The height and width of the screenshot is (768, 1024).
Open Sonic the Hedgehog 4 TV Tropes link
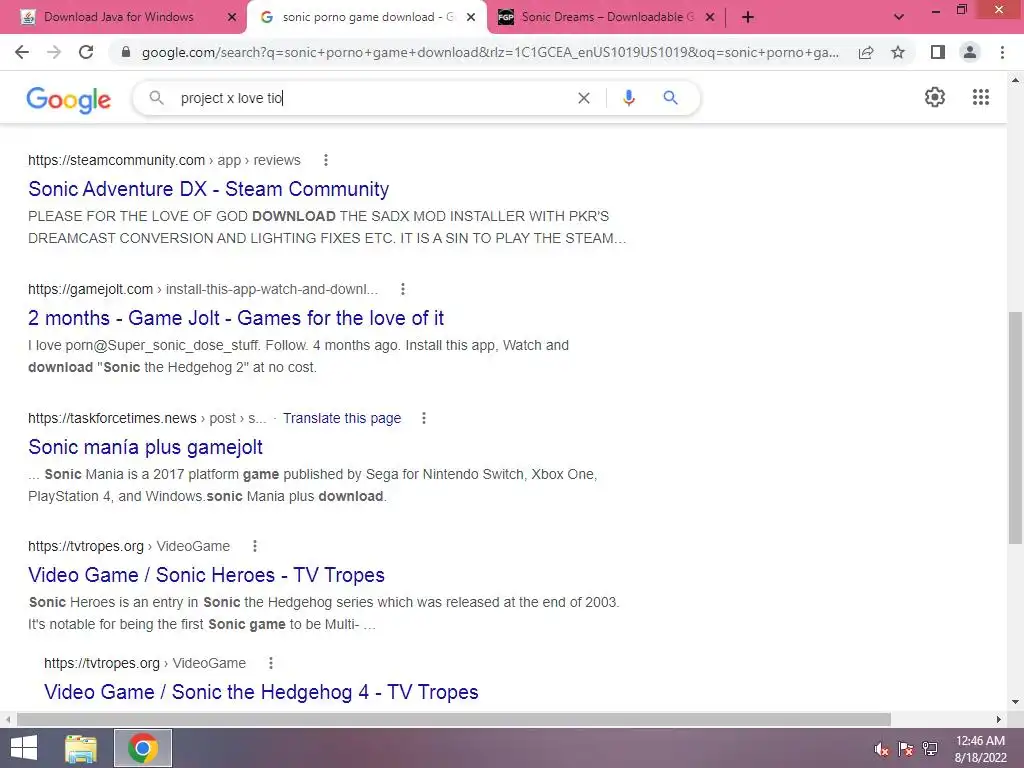261,692
